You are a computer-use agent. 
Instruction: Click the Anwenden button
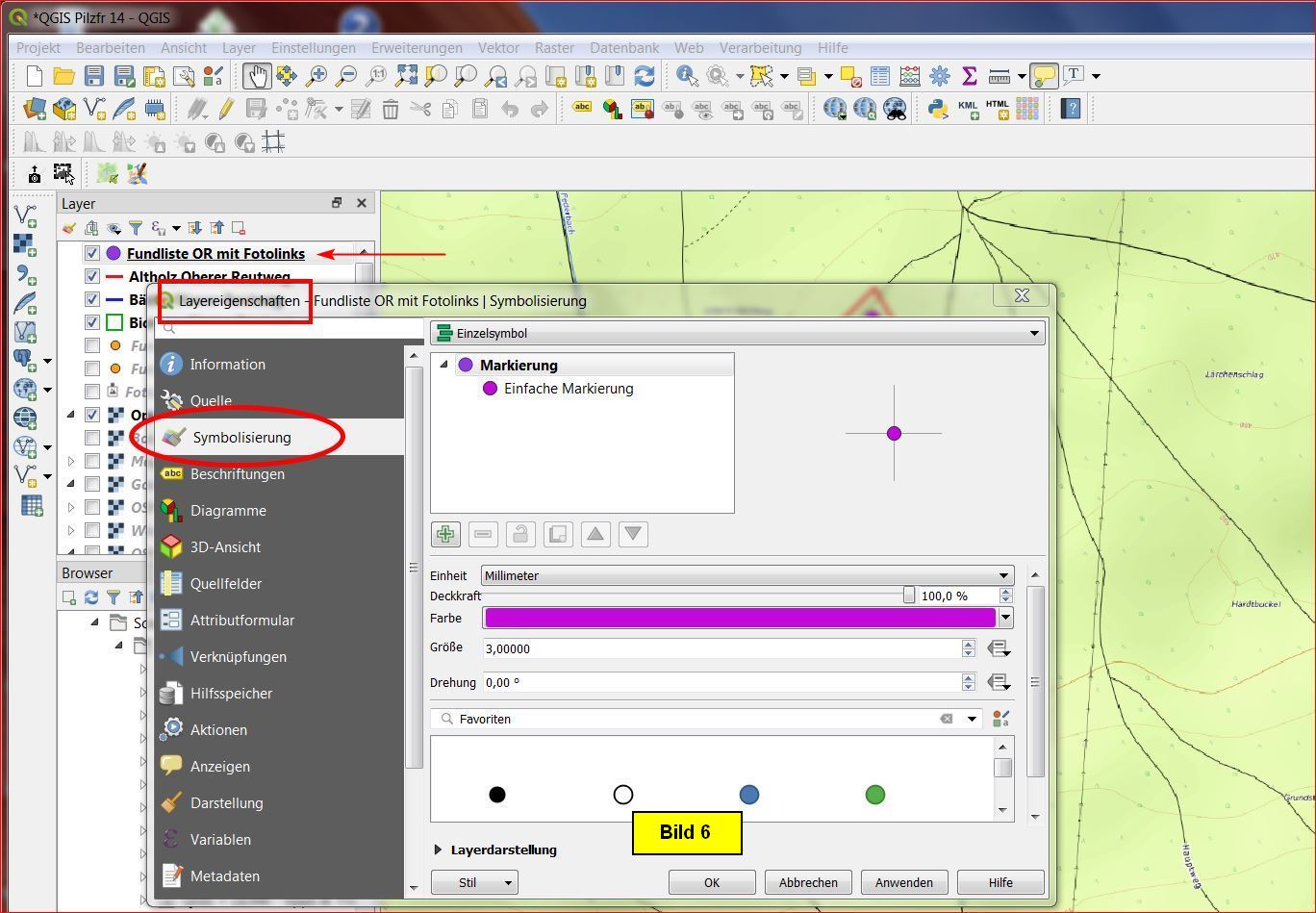pyautogui.click(x=903, y=882)
